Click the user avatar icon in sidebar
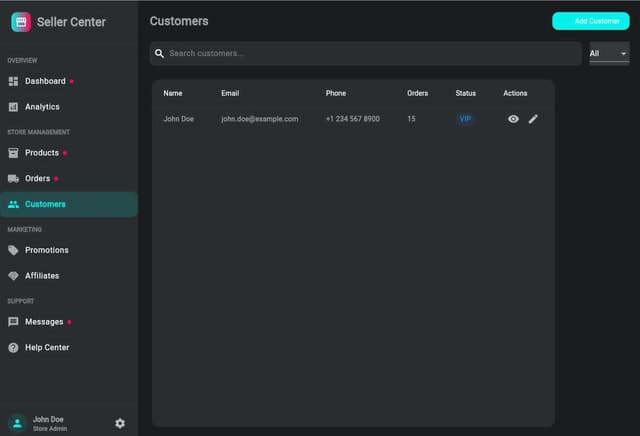This screenshot has width=640, height=436. point(17,423)
